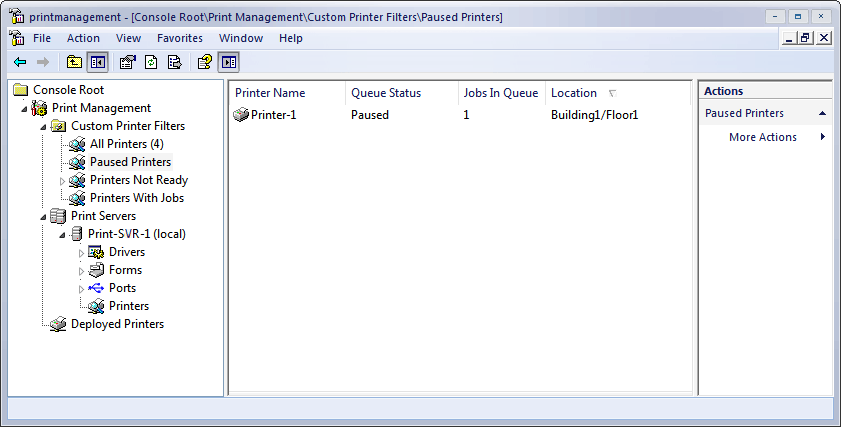841x427 pixels.
Task: Open More Actions submenu
Action: (763, 137)
